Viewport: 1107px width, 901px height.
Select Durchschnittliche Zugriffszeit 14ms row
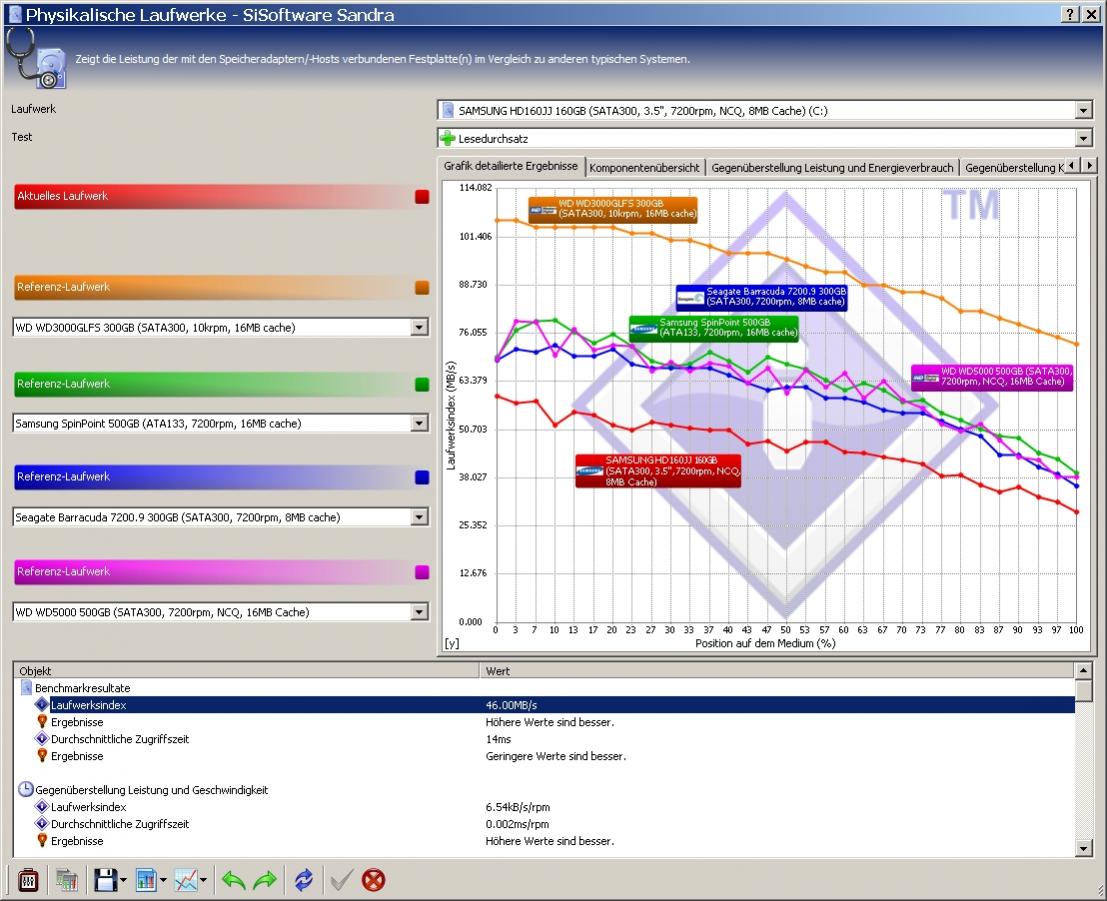click(x=544, y=739)
